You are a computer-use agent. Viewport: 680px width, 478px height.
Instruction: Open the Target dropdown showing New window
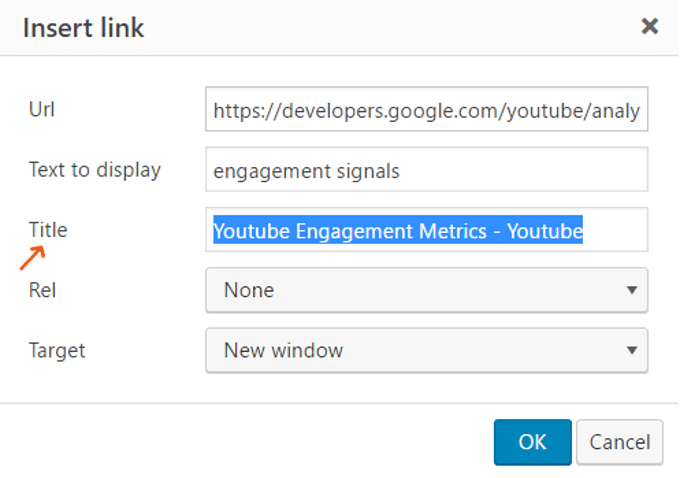pyautogui.click(x=427, y=350)
